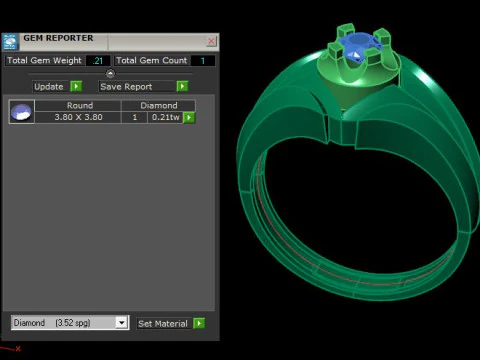The width and height of the screenshot is (480, 360).
Task: Click the Total Gem Weight label
Action: [x=44, y=60]
